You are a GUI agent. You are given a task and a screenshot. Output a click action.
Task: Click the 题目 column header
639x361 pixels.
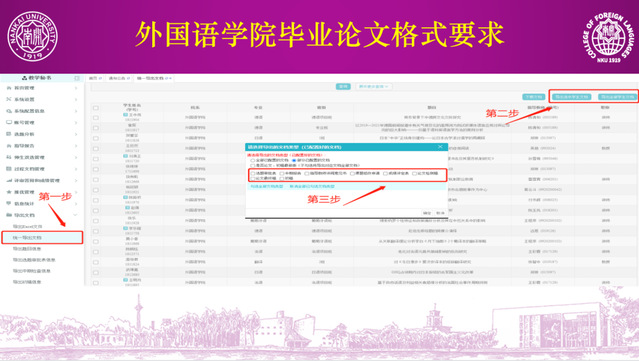click(432, 108)
